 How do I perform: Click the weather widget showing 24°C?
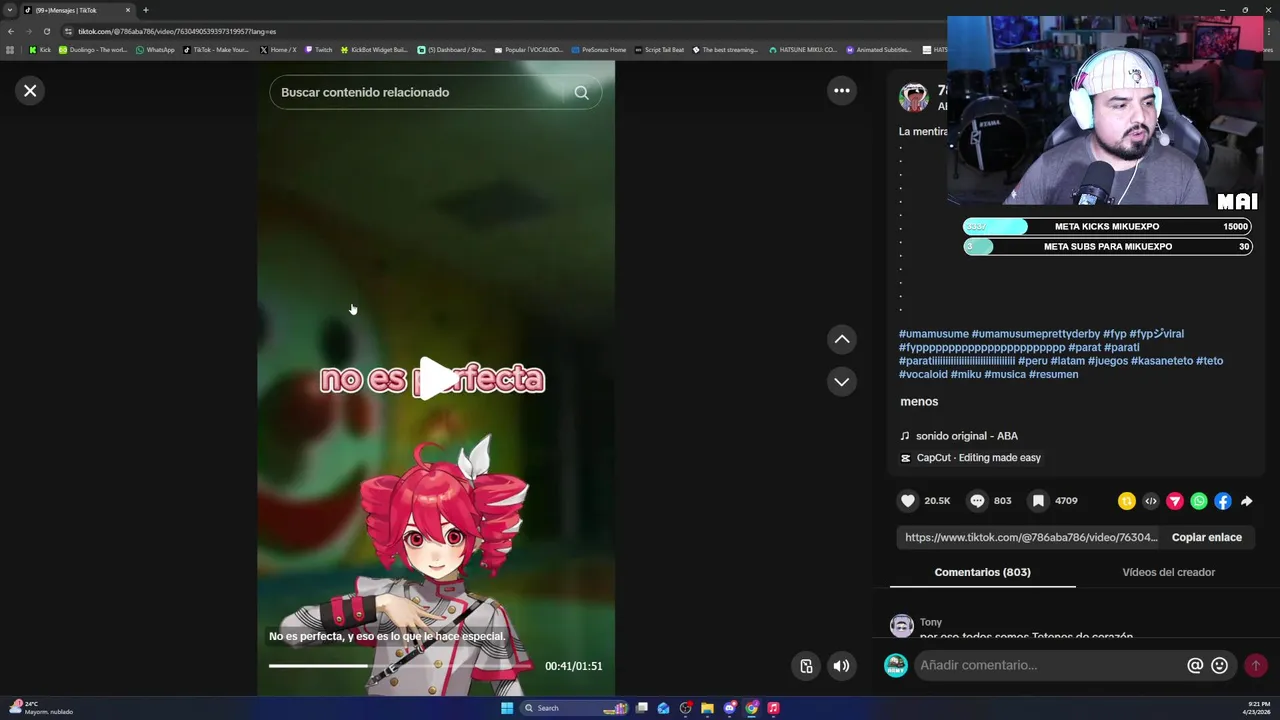(40, 708)
